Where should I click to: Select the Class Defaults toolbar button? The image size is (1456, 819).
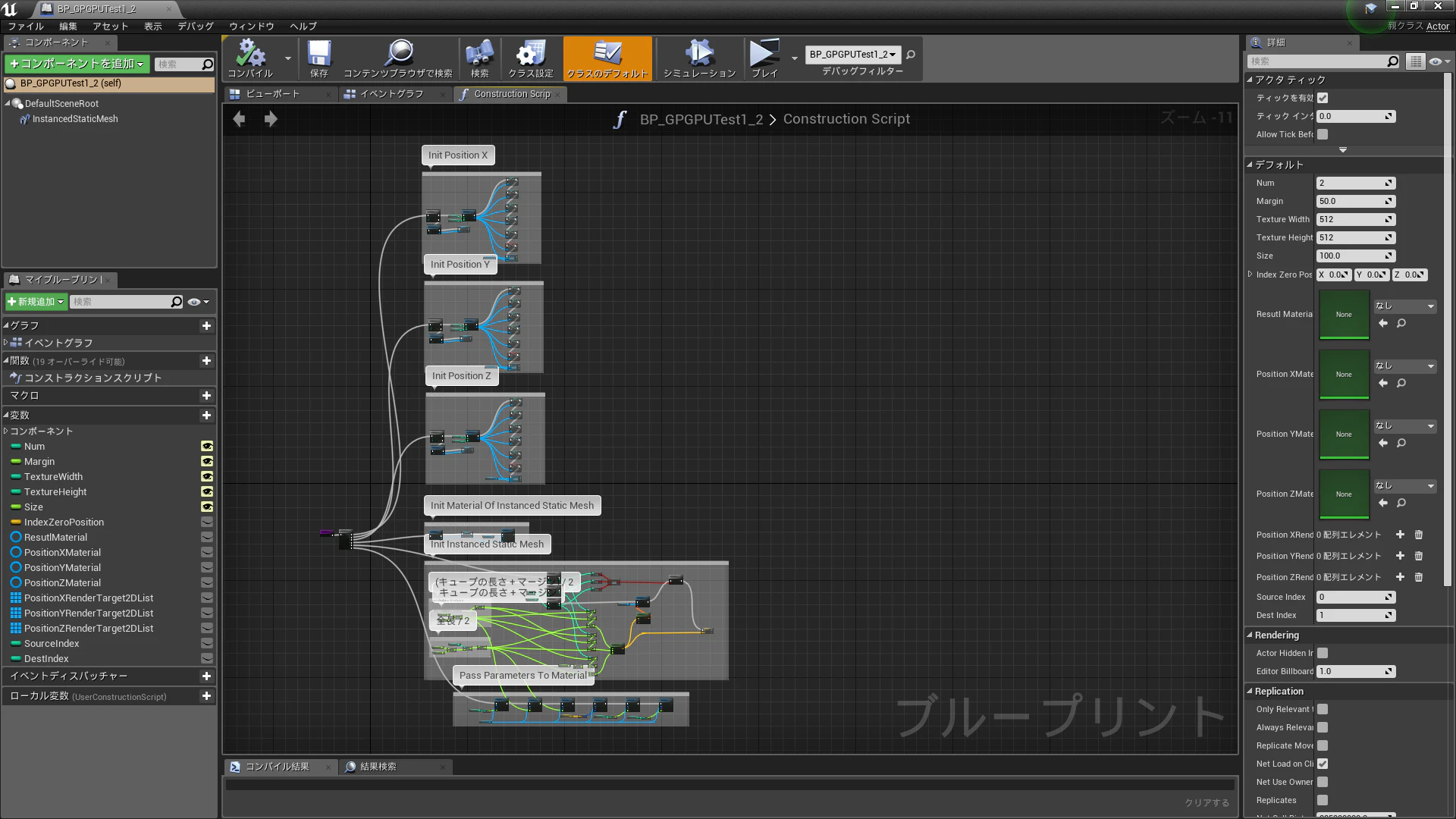tap(607, 58)
